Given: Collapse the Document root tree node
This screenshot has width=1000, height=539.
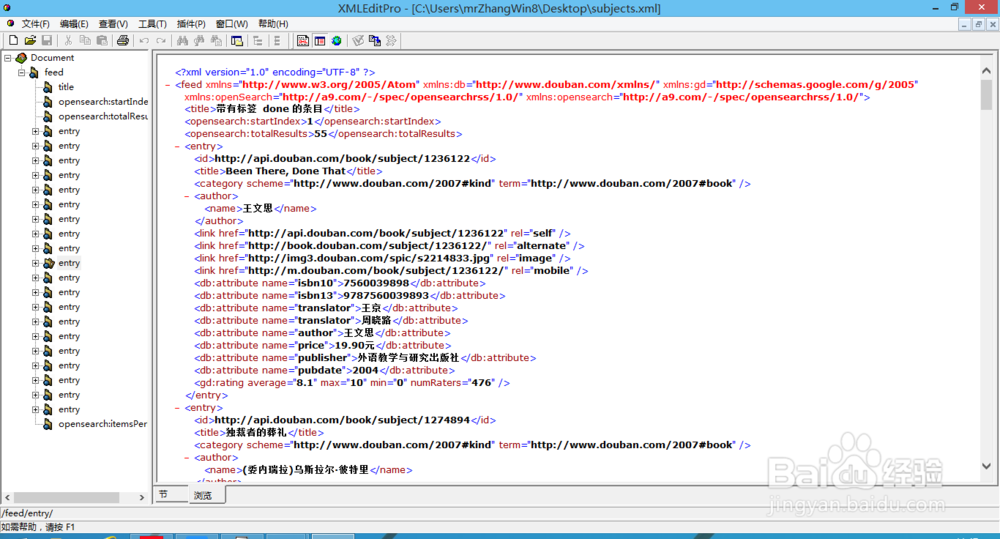Looking at the screenshot, I should point(8,57).
